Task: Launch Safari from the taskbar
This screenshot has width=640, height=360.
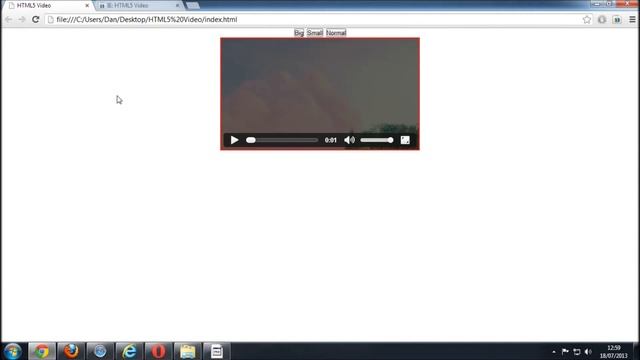Action: (x=100, y=351)
